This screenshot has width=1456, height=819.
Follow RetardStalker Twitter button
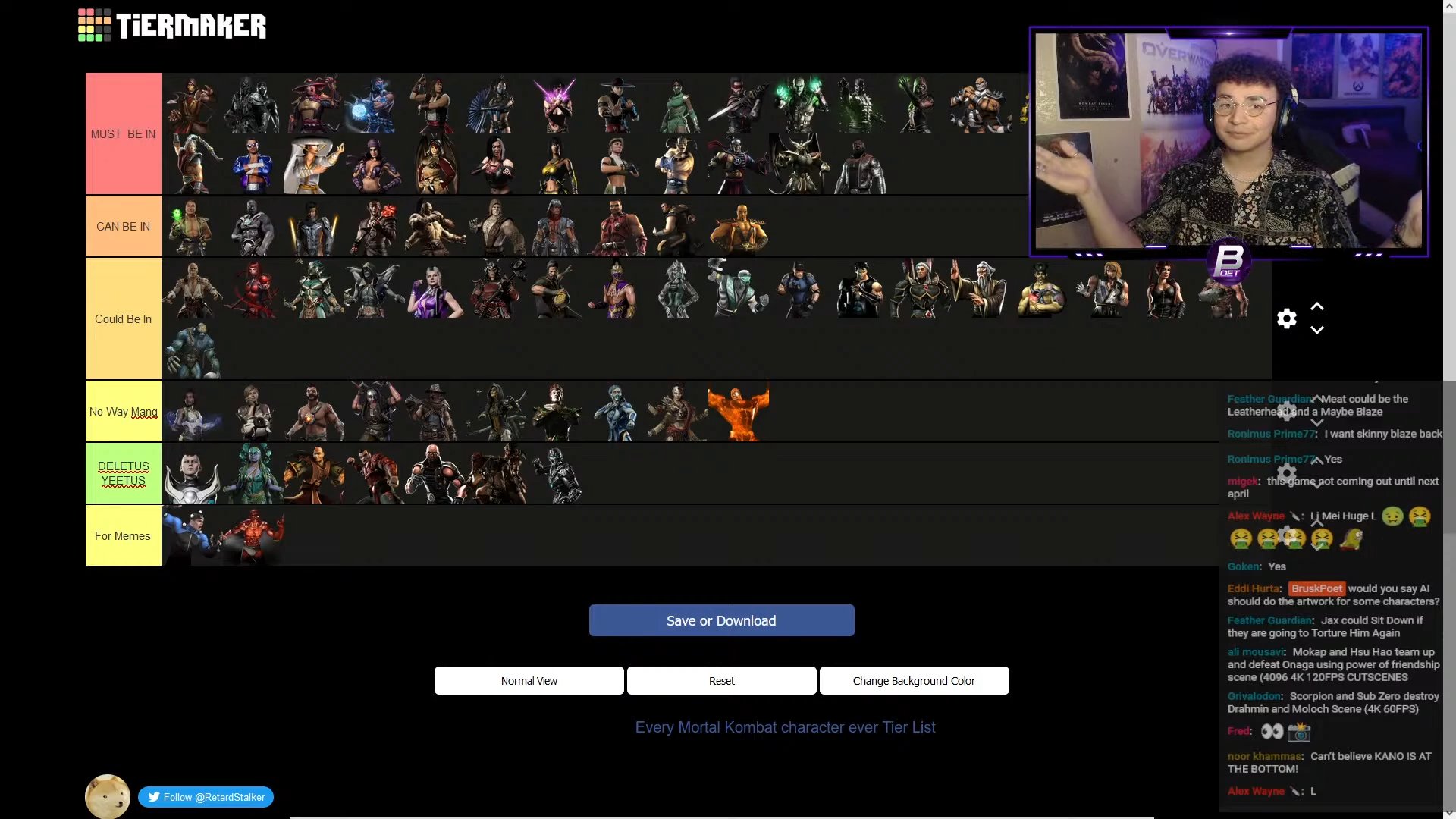coord(205,797)
